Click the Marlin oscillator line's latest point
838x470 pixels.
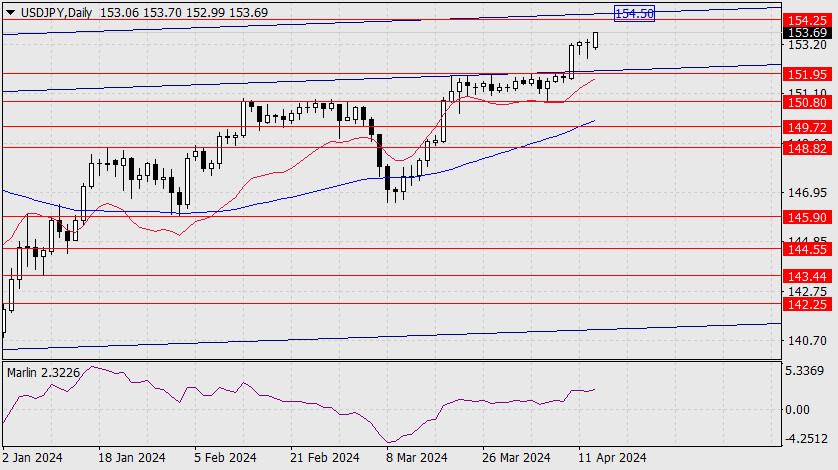pos(595,389)
